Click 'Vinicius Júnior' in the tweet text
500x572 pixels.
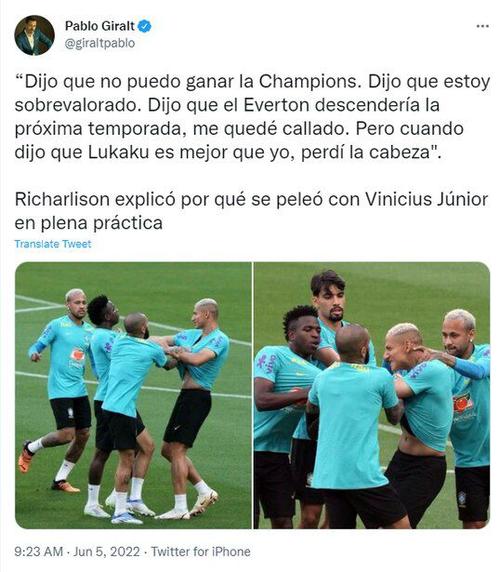[427, 200]
